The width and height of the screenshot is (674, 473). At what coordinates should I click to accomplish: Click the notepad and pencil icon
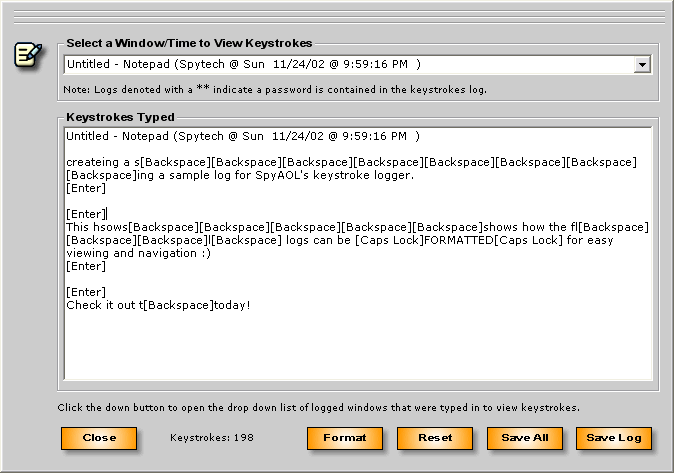point(27,54)
